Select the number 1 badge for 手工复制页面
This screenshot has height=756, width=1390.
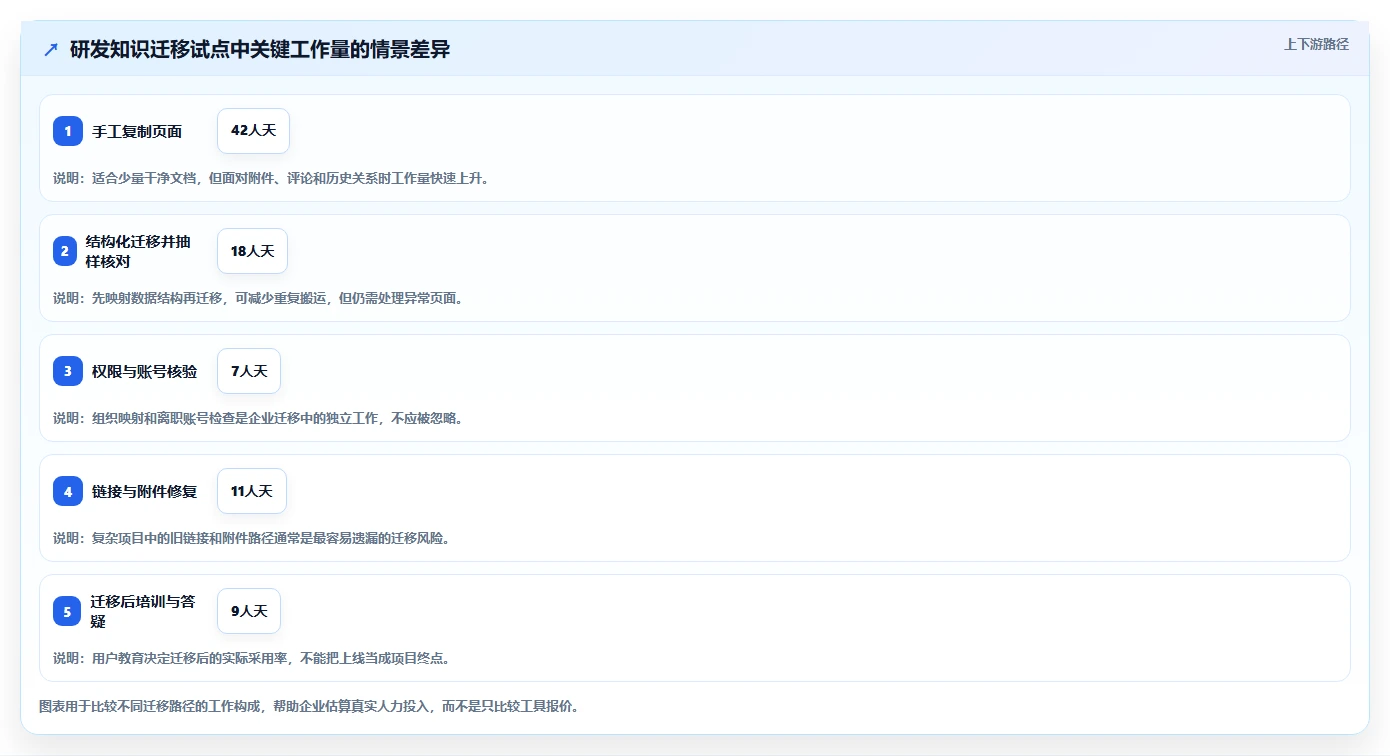[x=68, y=131]
